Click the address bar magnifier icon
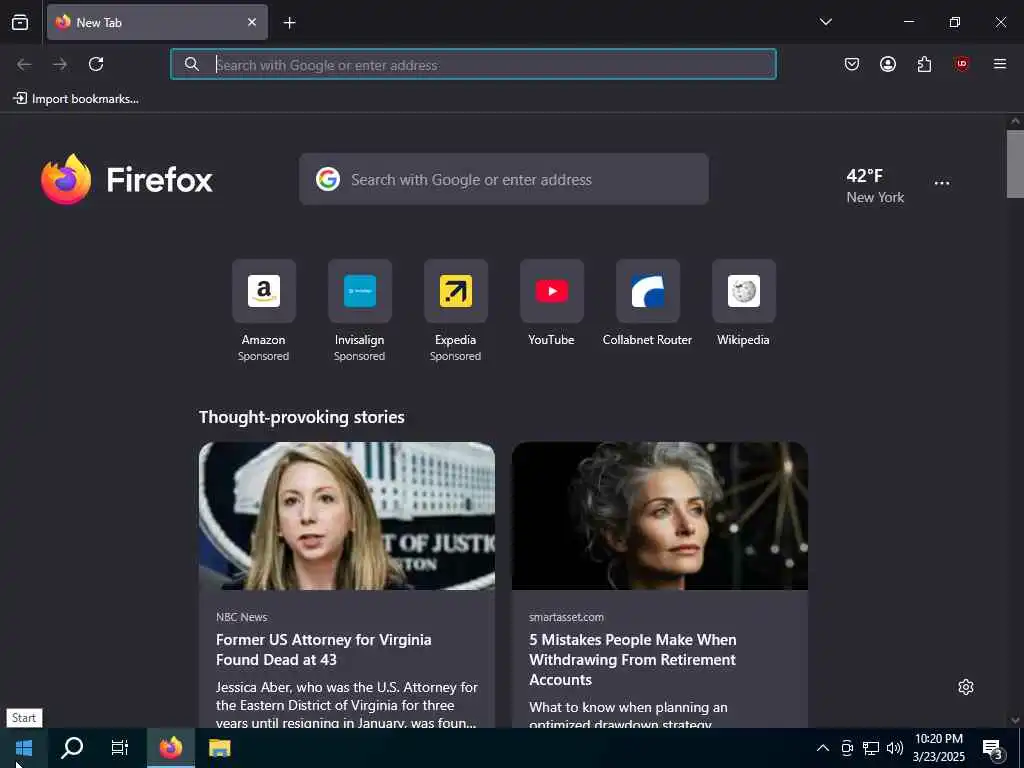Image resolution: width=1024 pixels, height=768 pixels. tap(191, 64)
